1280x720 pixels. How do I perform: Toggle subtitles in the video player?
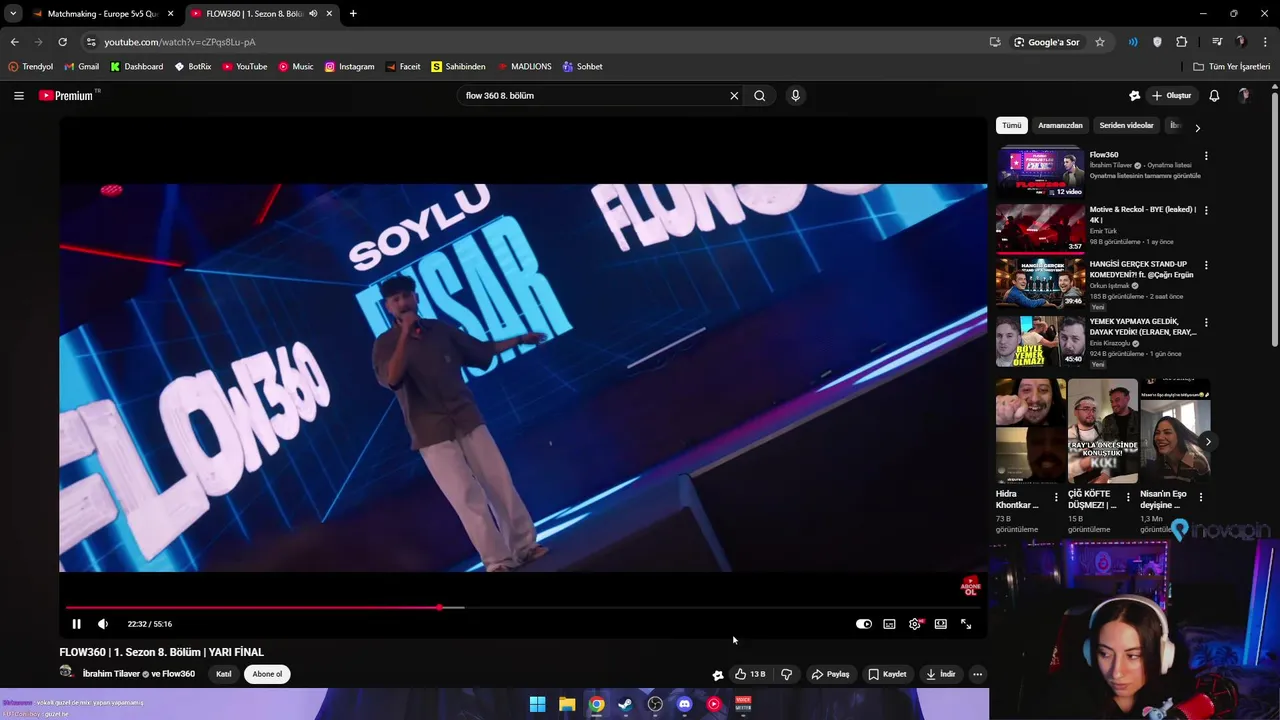tap(889, 624)
